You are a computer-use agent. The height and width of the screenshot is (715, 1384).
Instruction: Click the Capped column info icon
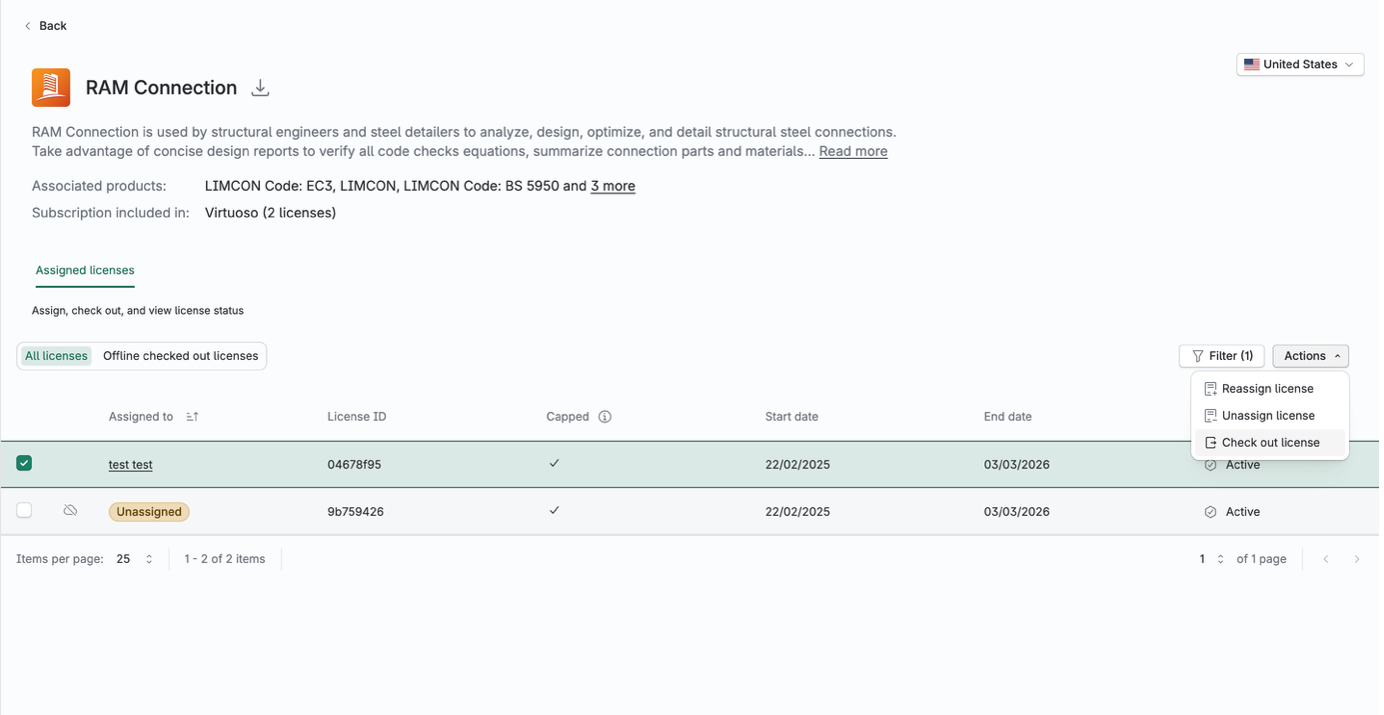tap(605, 417)
